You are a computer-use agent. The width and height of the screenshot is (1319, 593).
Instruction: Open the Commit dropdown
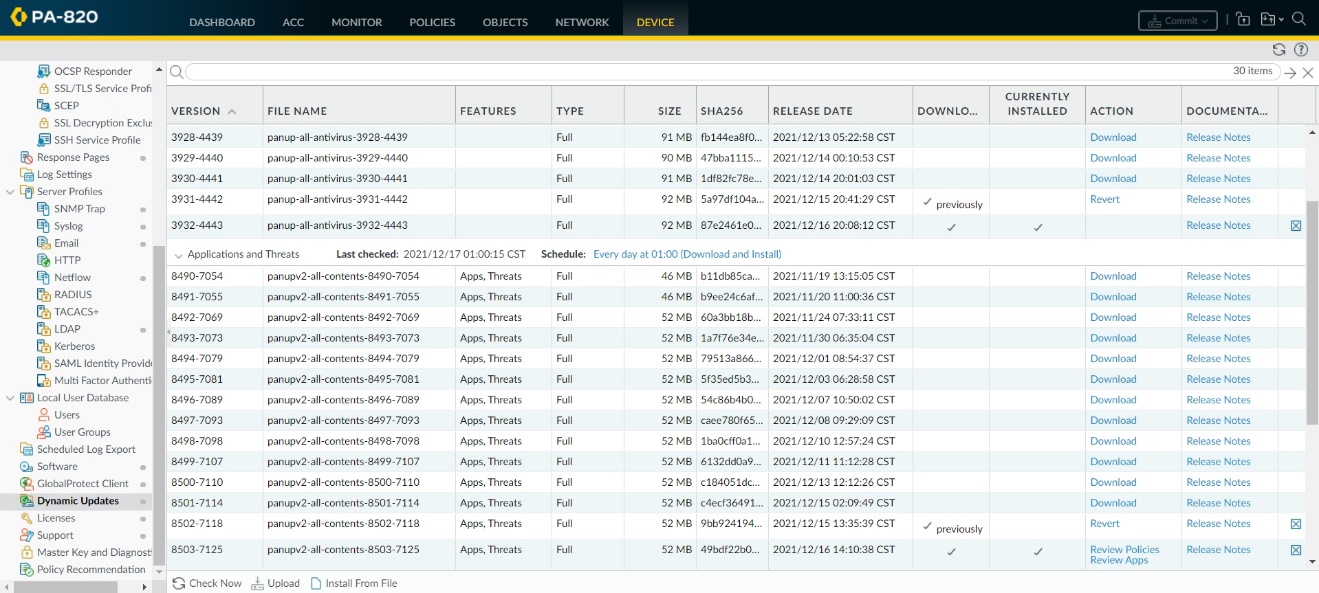(1178, 20)
